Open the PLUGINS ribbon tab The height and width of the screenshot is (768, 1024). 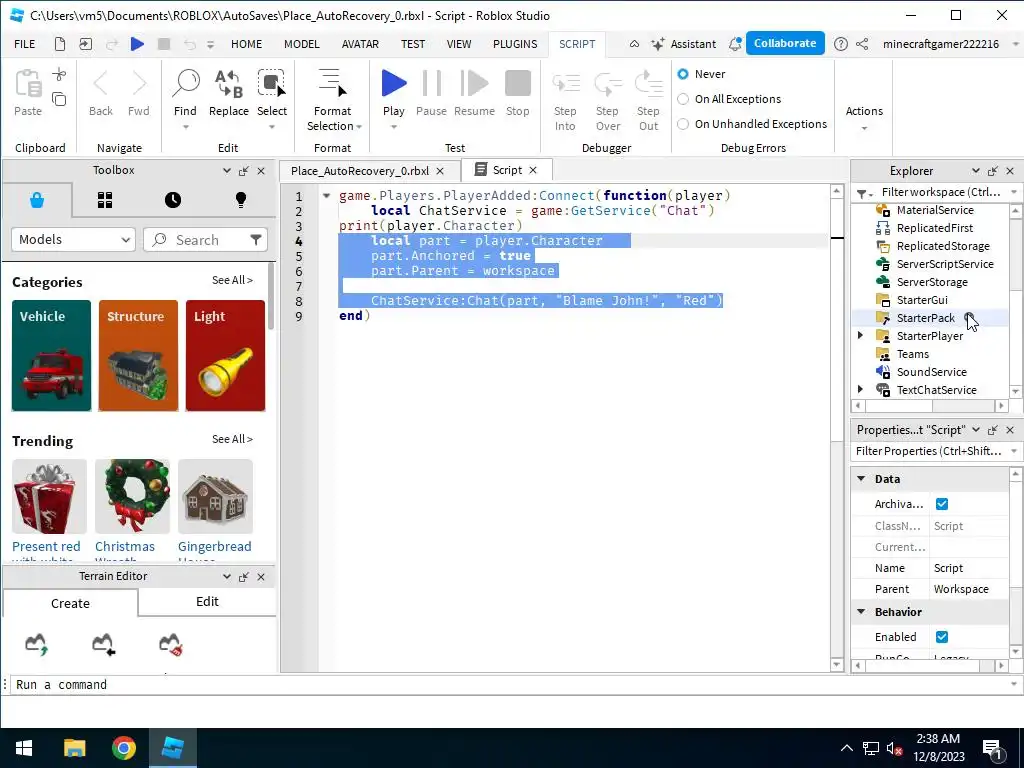515,44
